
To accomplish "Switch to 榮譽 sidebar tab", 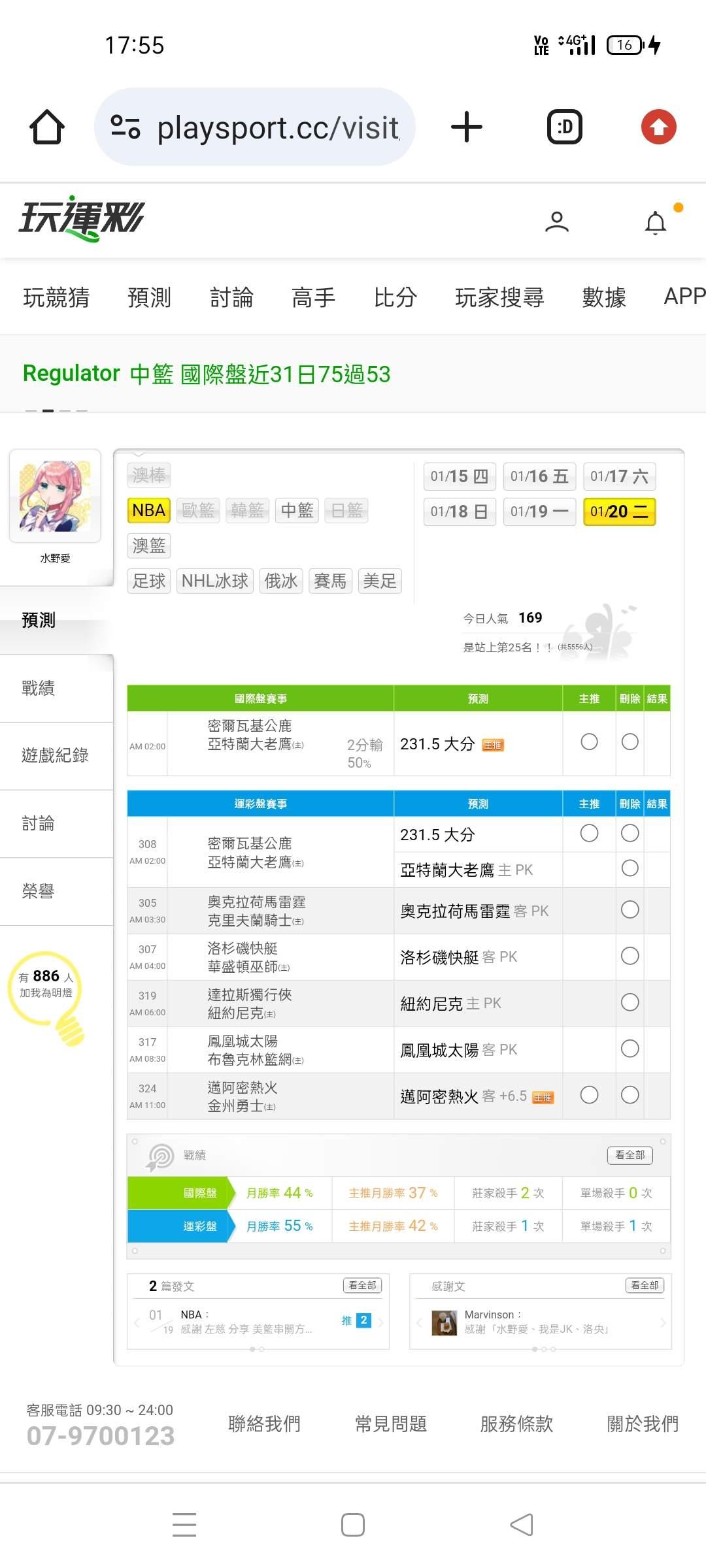I will [56, 891].
